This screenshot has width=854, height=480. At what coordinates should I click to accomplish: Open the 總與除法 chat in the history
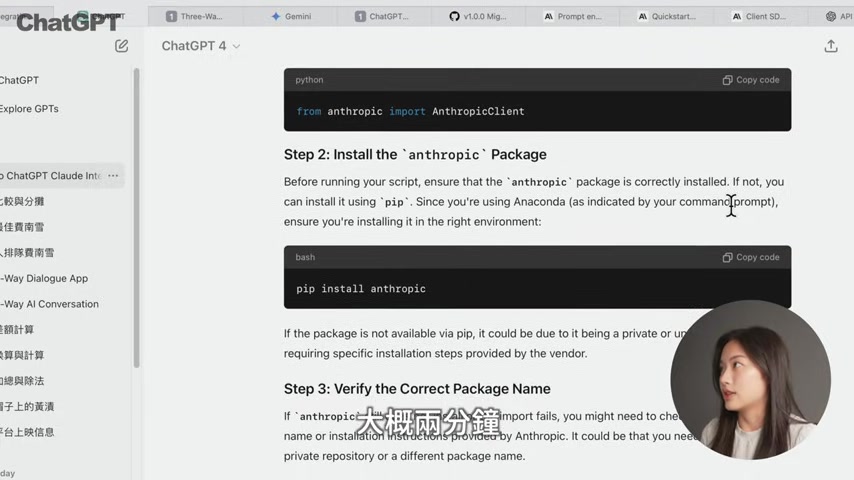click(x=22, y=380)
